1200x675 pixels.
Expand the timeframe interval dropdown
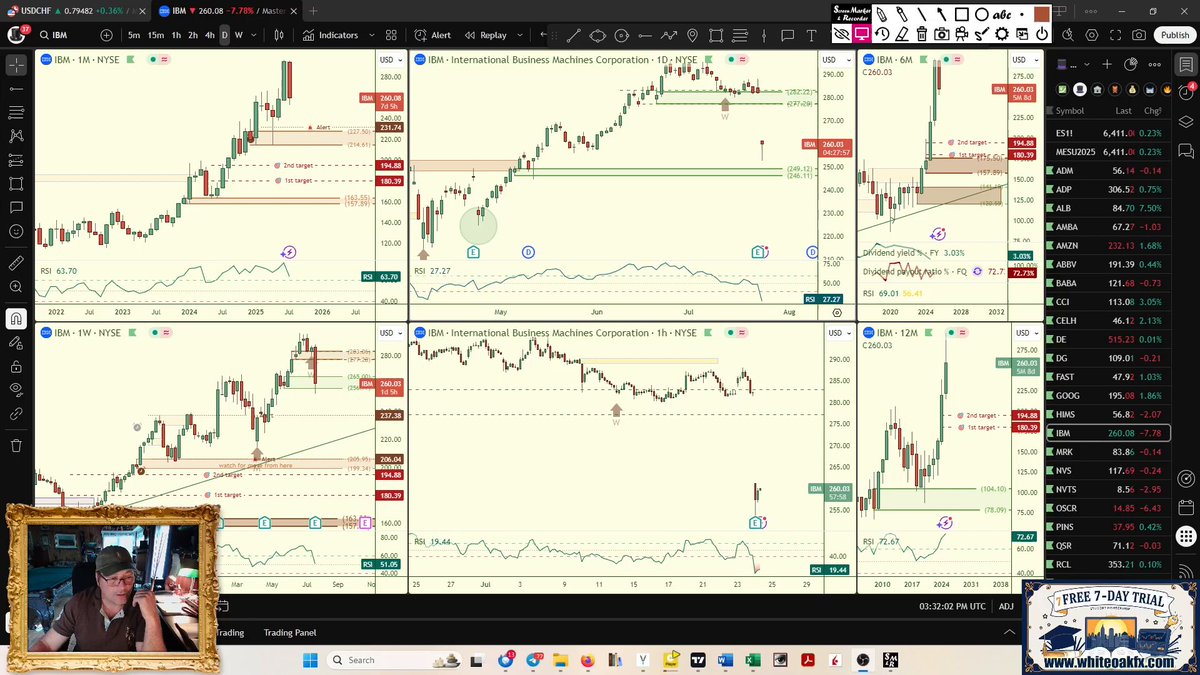tap(254, 35)
